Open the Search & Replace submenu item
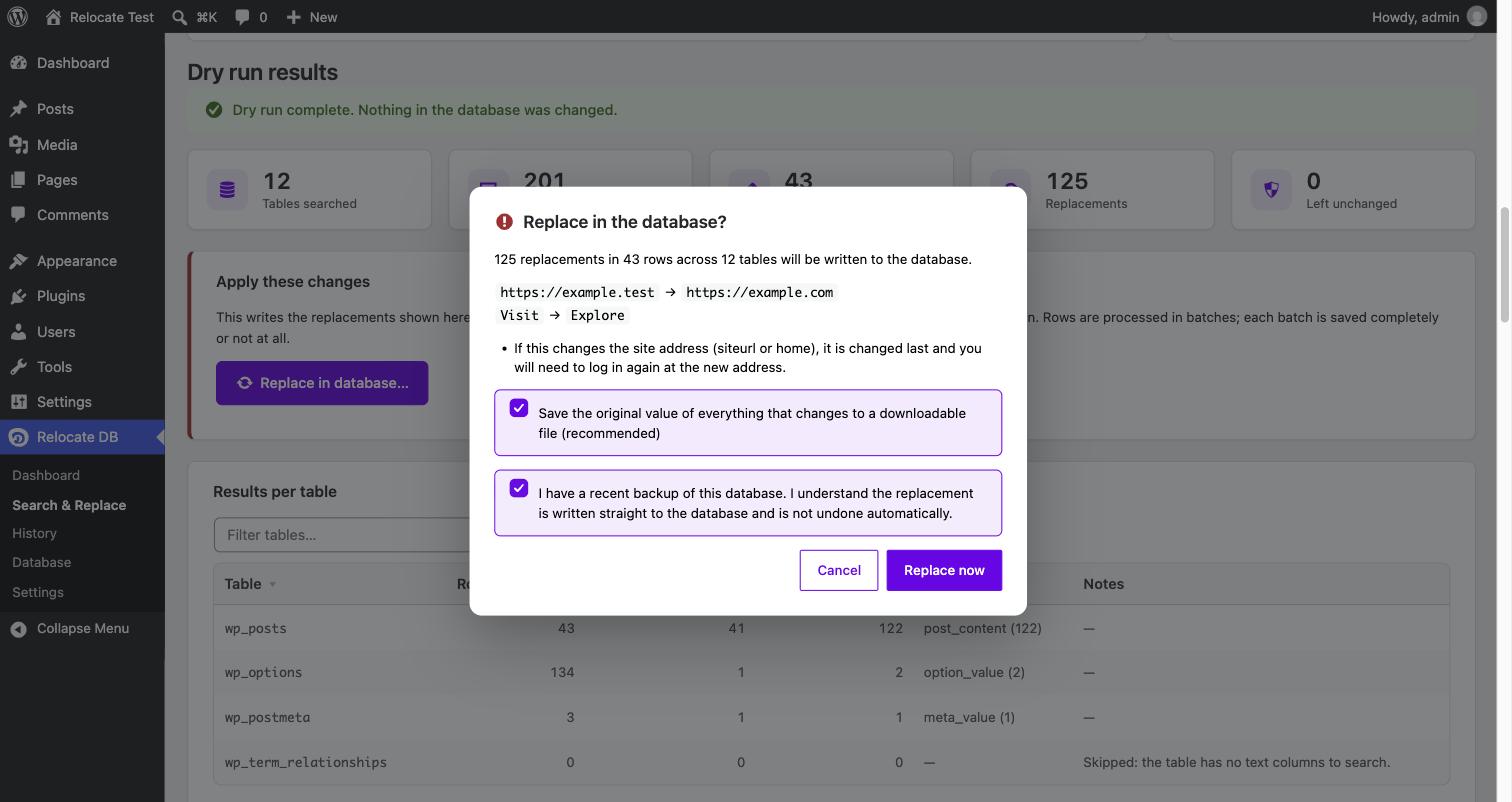The image size is (1512, 802). [69, 505]
